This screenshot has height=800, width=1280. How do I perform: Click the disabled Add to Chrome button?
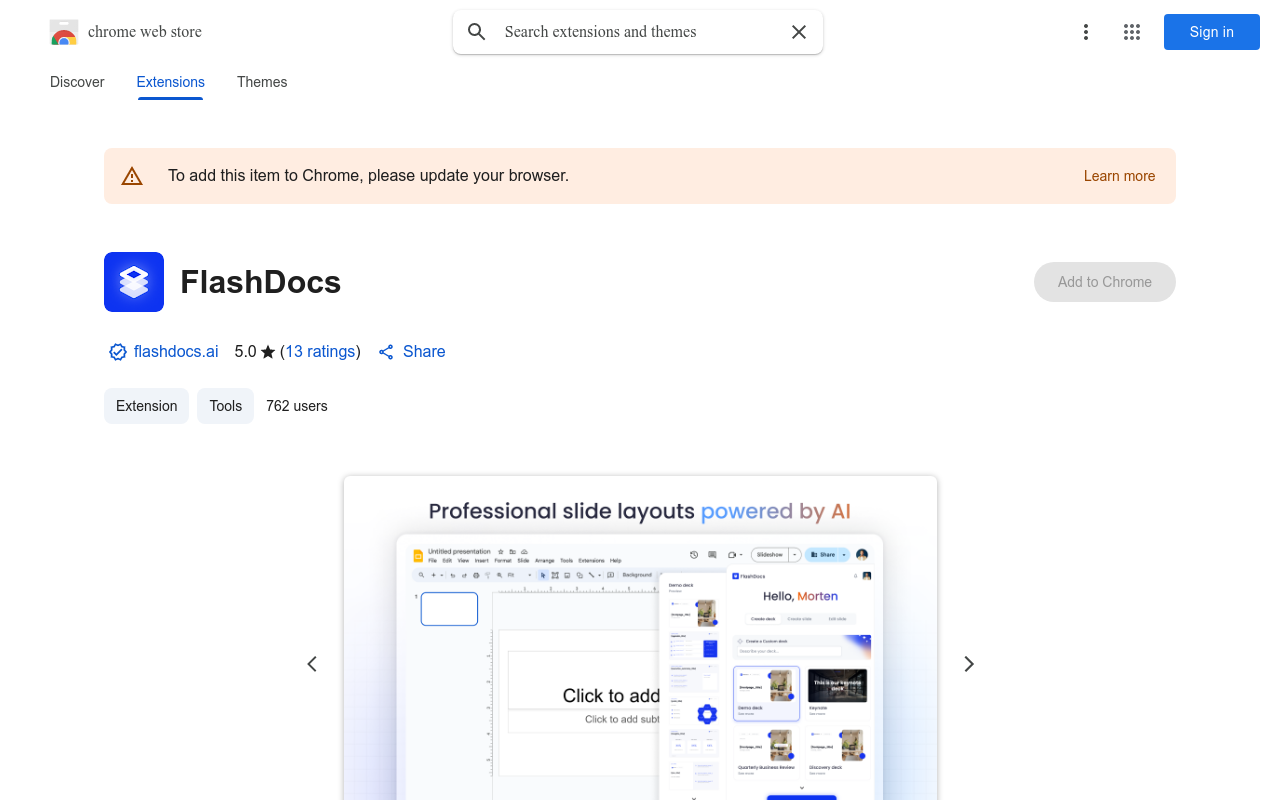click(1105, 282)
